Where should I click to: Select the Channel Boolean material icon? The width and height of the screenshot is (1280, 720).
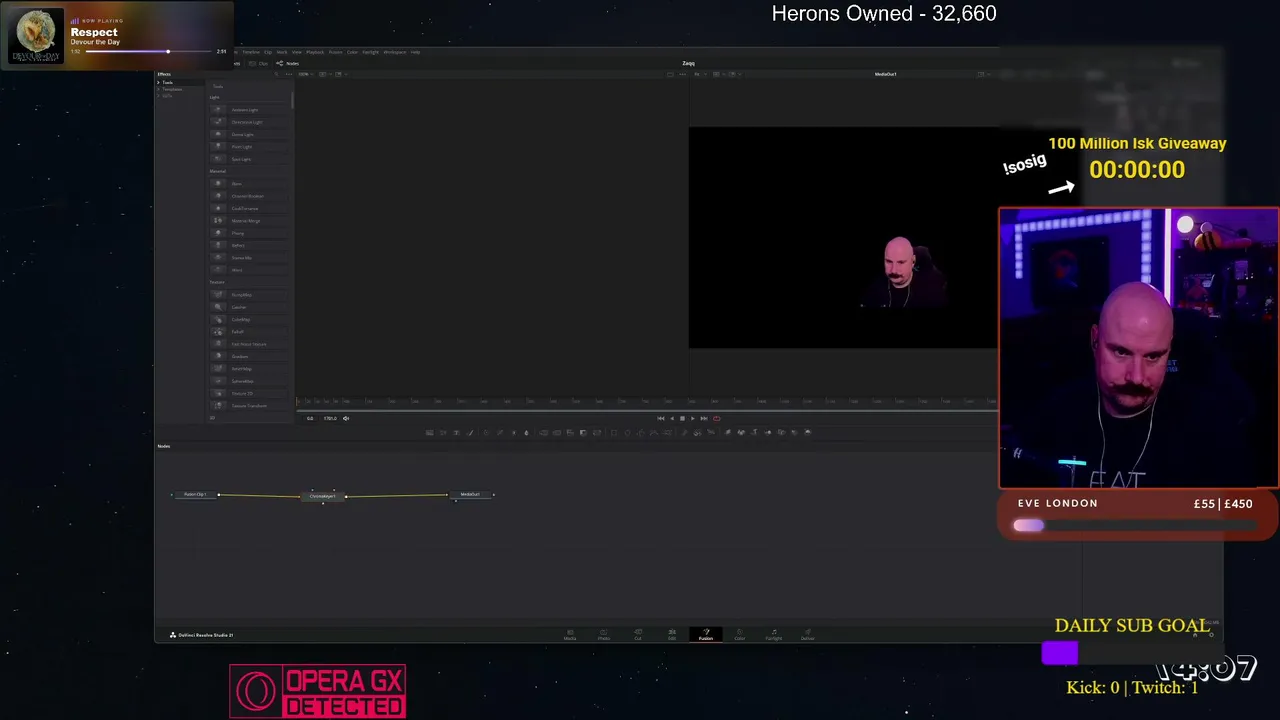[x=218, y=196]
